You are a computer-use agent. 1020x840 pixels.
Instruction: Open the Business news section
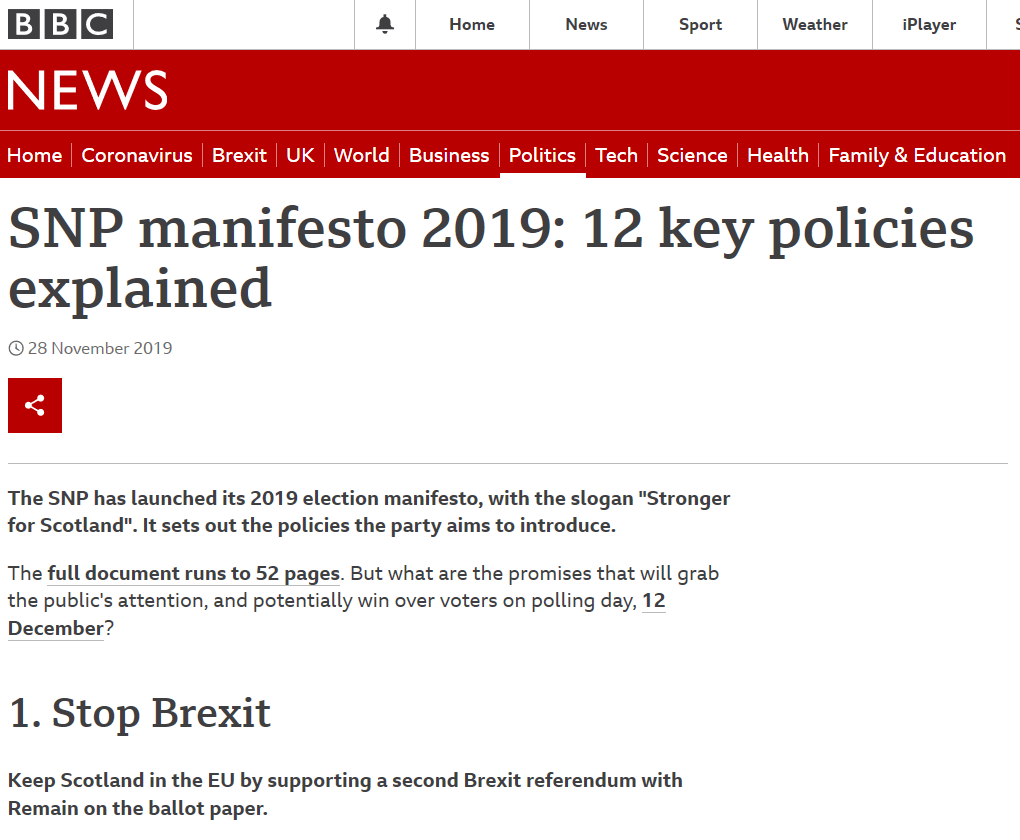click(449, 155)
